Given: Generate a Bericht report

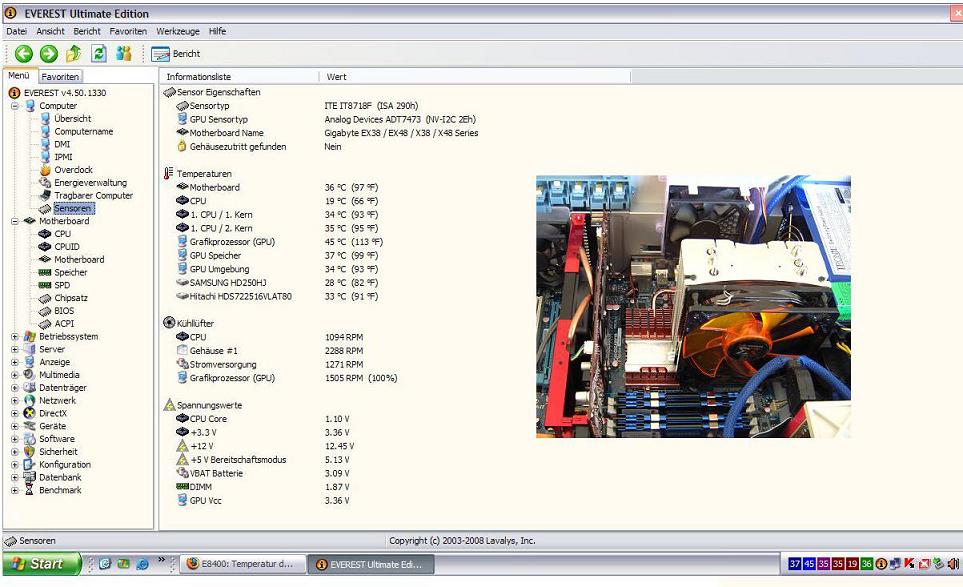Looking at the screenshot, I should click(x=176, y=54).
